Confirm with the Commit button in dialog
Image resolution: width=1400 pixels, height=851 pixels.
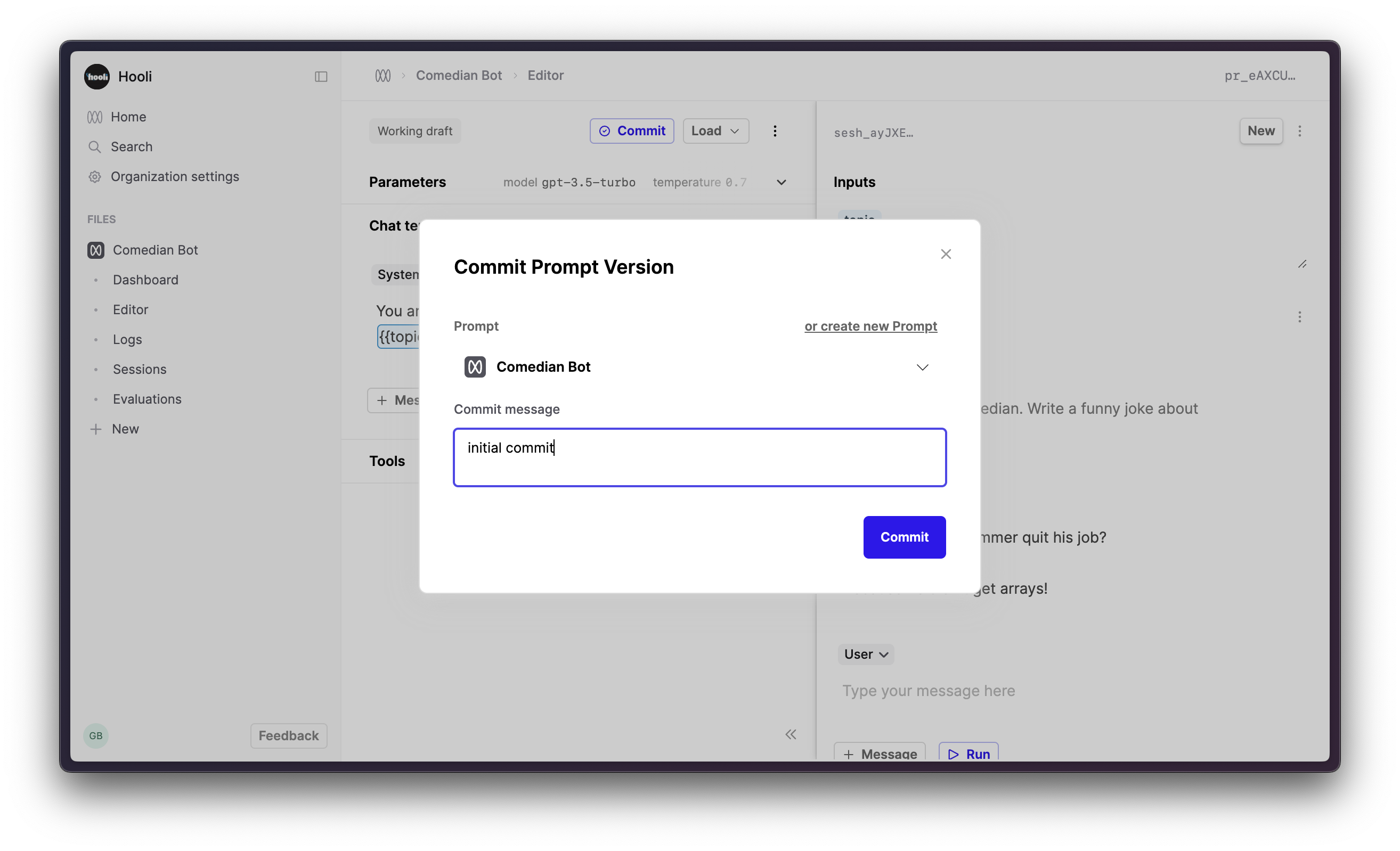click(x=904, y=537)
